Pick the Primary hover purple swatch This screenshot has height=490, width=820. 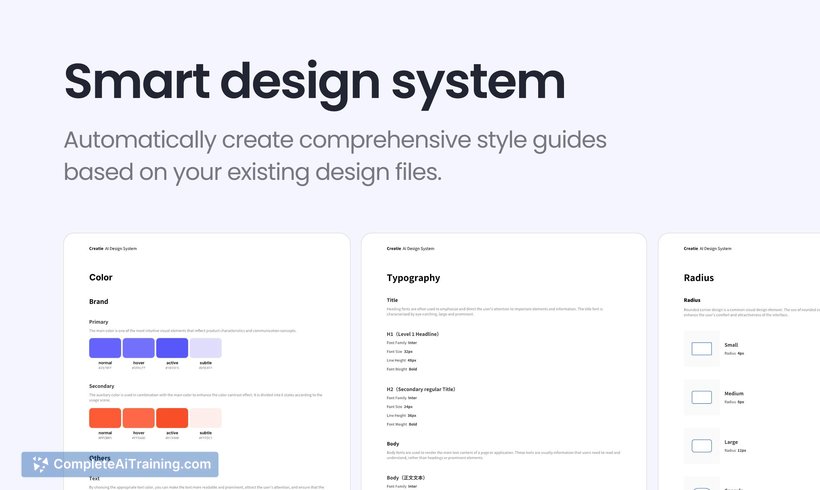[139, 348]
